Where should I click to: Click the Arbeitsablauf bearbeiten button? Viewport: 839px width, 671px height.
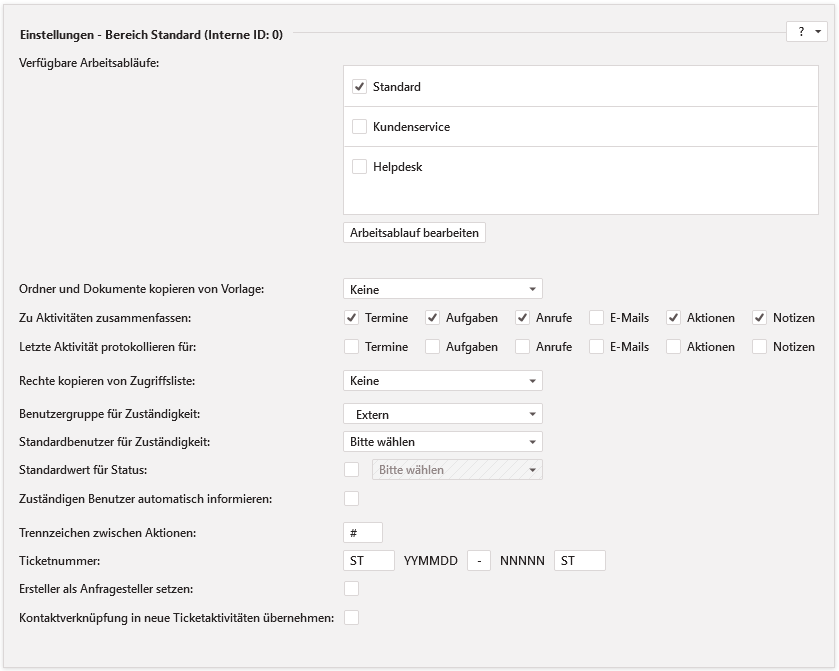click(x=414, y=233)
